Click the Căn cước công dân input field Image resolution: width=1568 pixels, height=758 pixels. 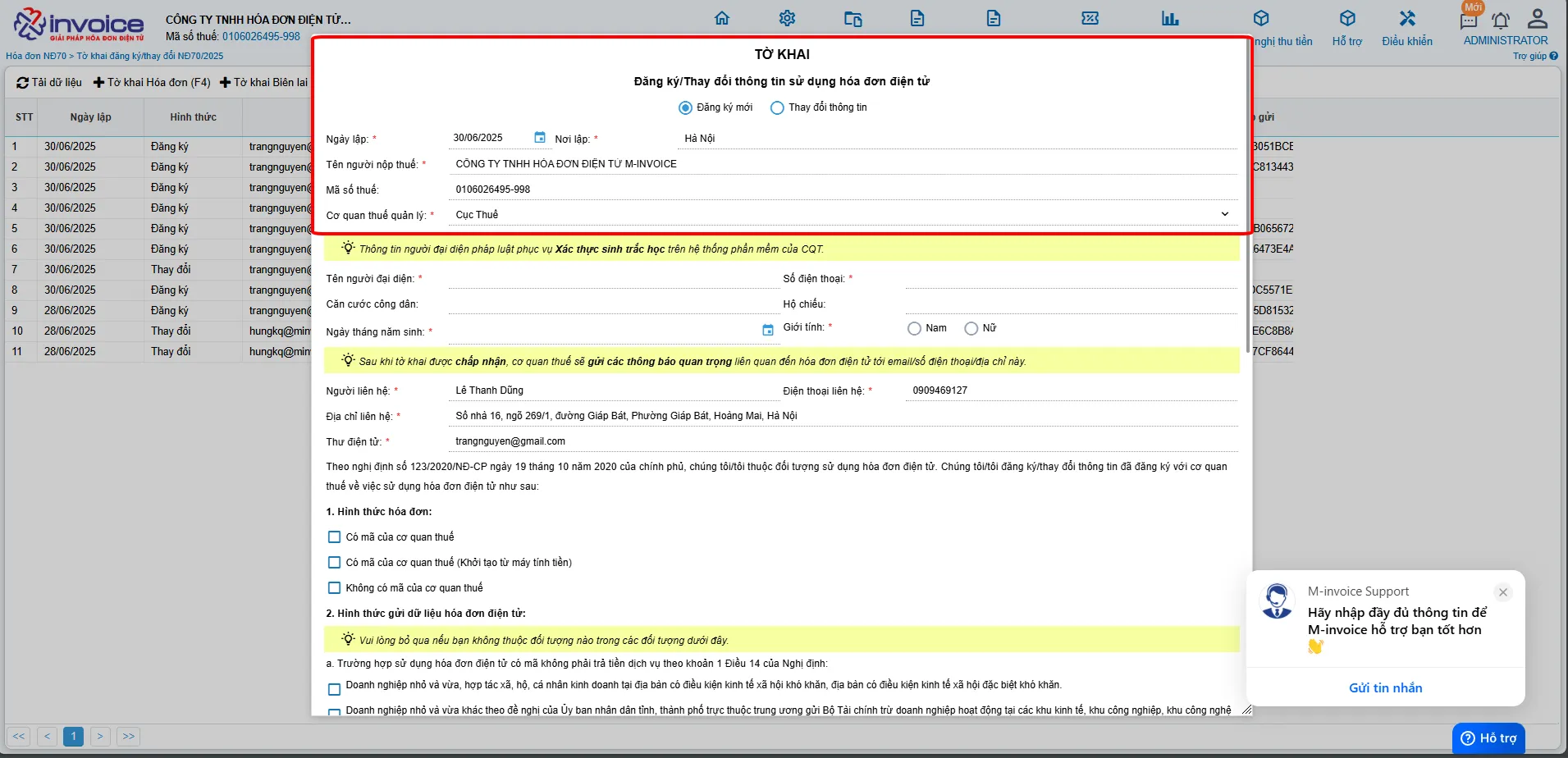point(613,304)
